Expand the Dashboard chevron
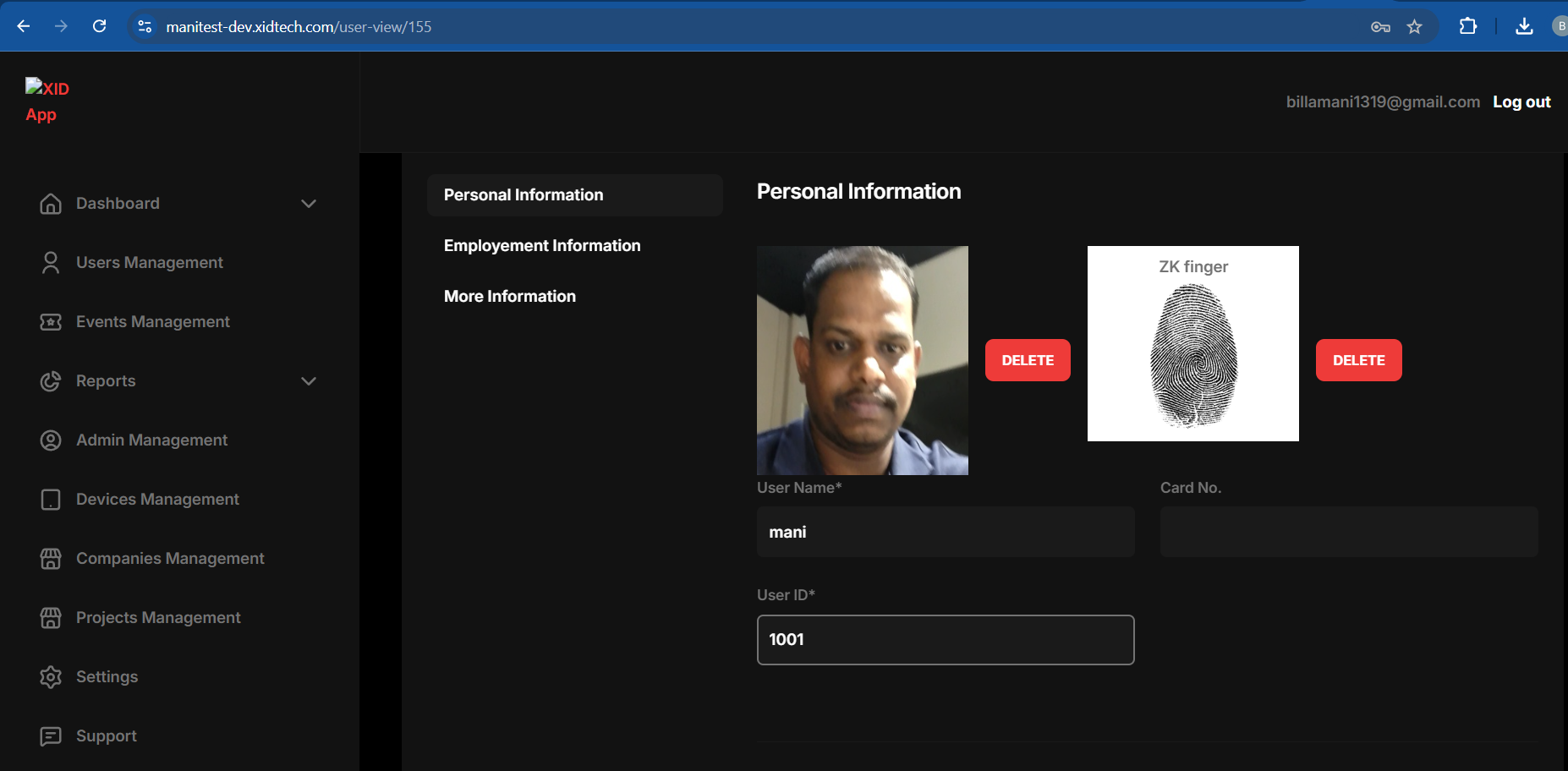The width and height of the screenshot is (1568, 771). 309,204
